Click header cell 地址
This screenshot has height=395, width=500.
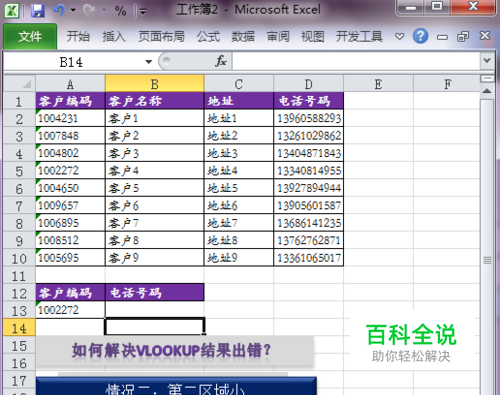pyautogui.click(x=239, y=101)
